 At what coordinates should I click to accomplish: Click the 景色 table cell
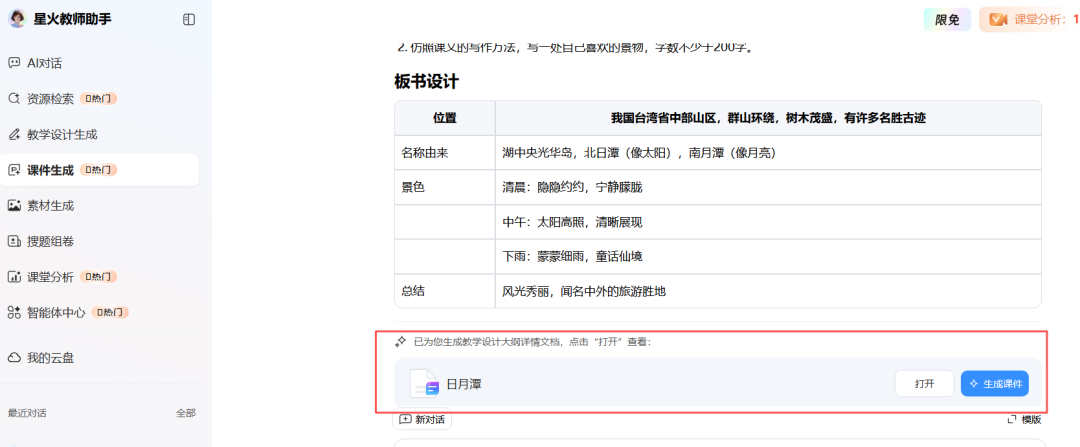(445, 187)
